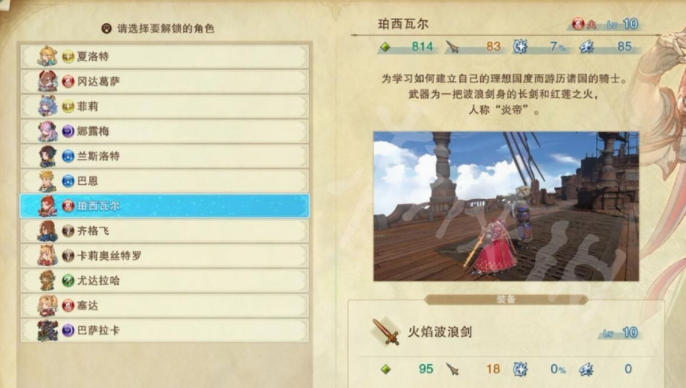Select the highlighted 珀西瓦尔 row

click(x=164, y=206)
